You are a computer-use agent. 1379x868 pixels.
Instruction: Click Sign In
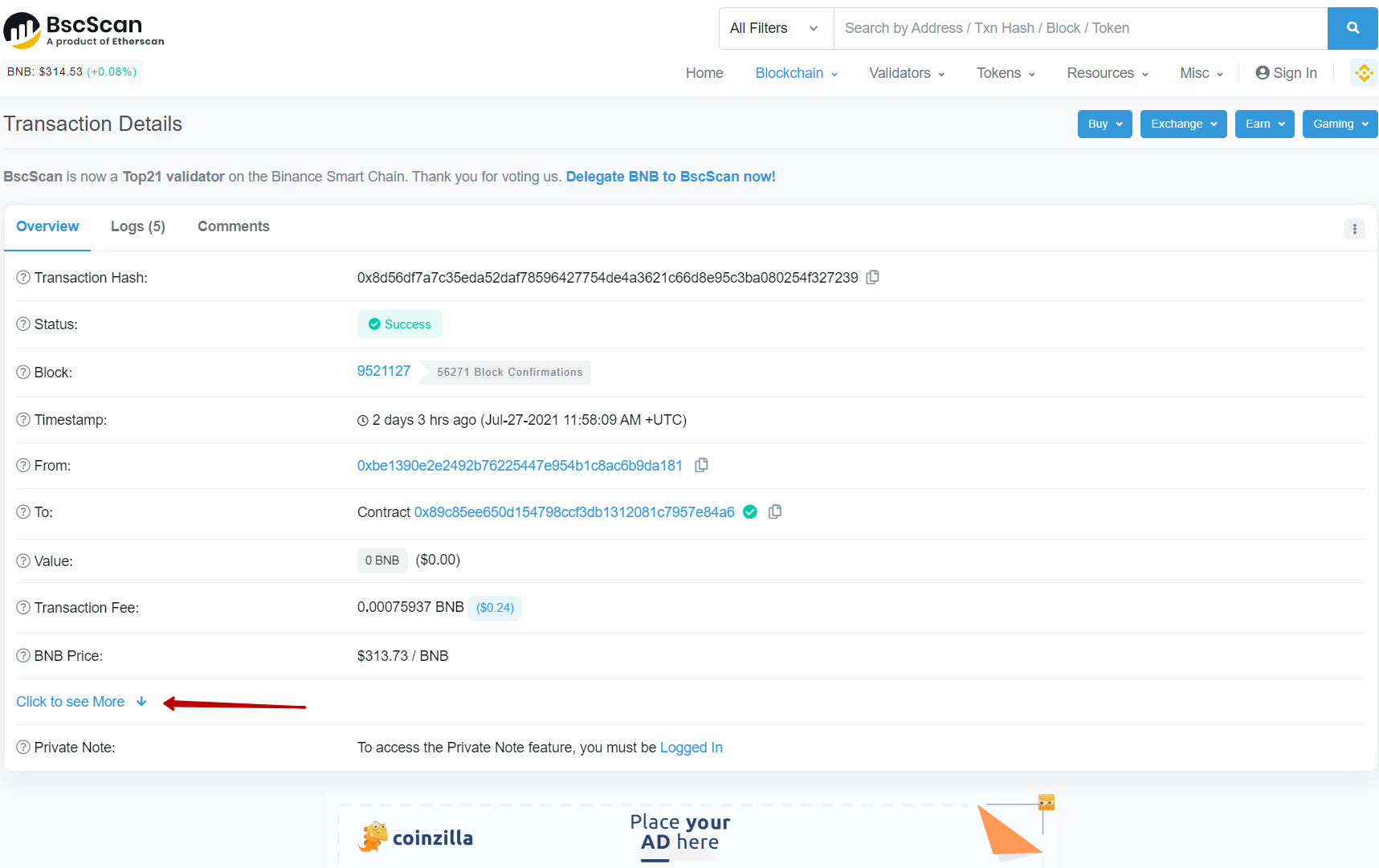(x=1286, y=73)
